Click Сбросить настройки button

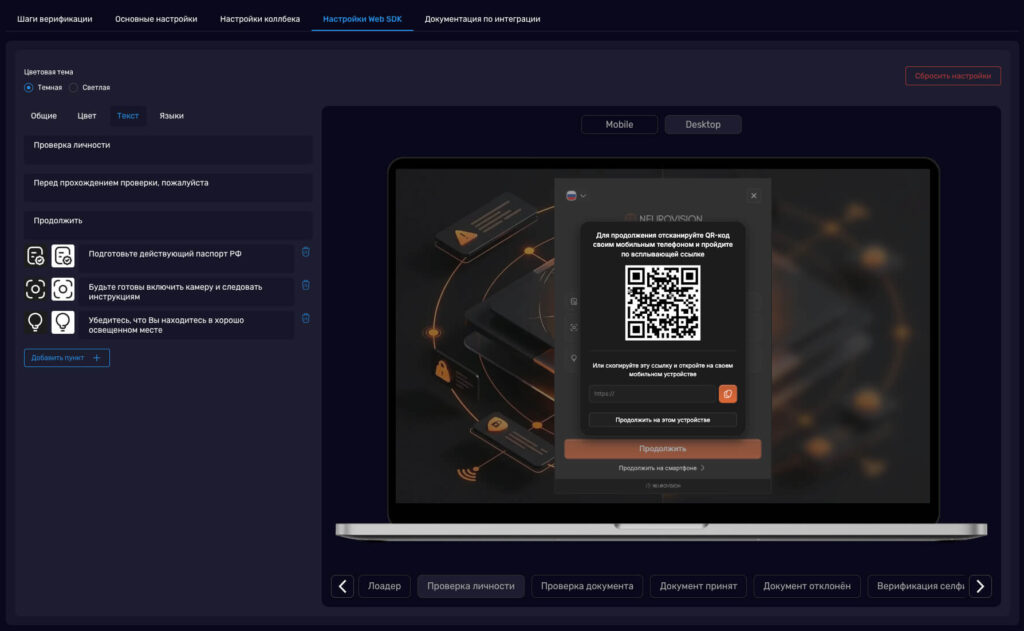point(953,76)
